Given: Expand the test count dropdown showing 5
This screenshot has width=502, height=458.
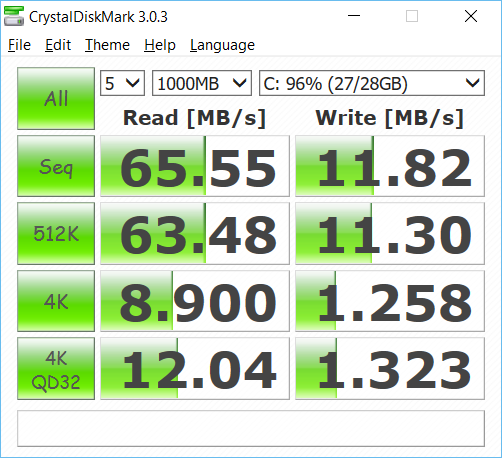Looking at the screenshot, I should 122,83.
